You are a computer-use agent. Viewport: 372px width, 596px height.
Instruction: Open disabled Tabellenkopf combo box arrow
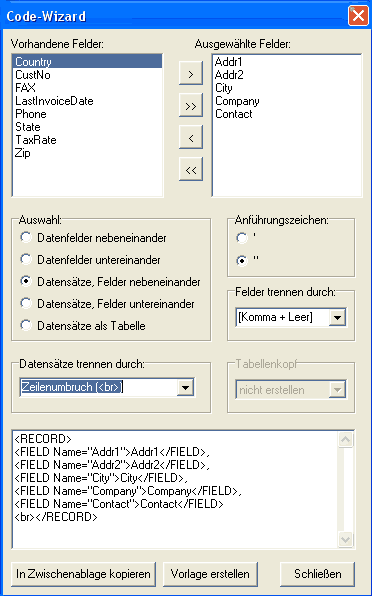pyautogui.click(x=337, y=390)
